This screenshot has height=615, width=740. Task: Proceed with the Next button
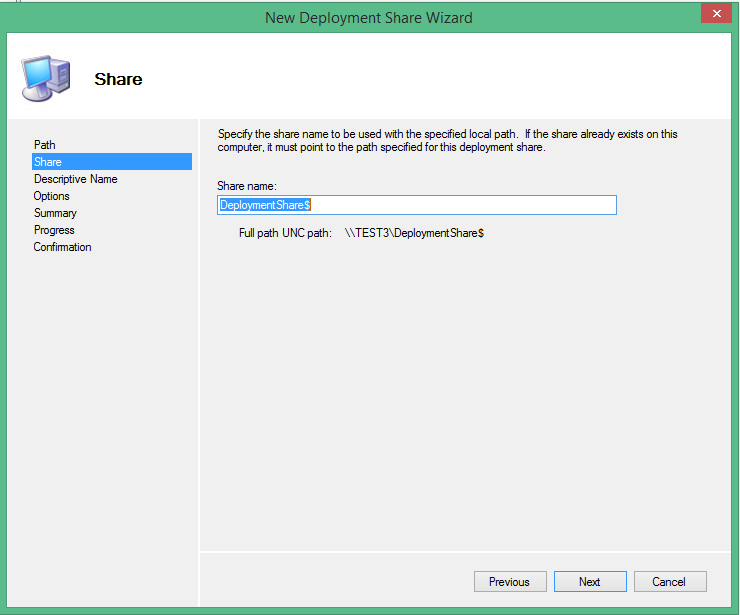589,582
